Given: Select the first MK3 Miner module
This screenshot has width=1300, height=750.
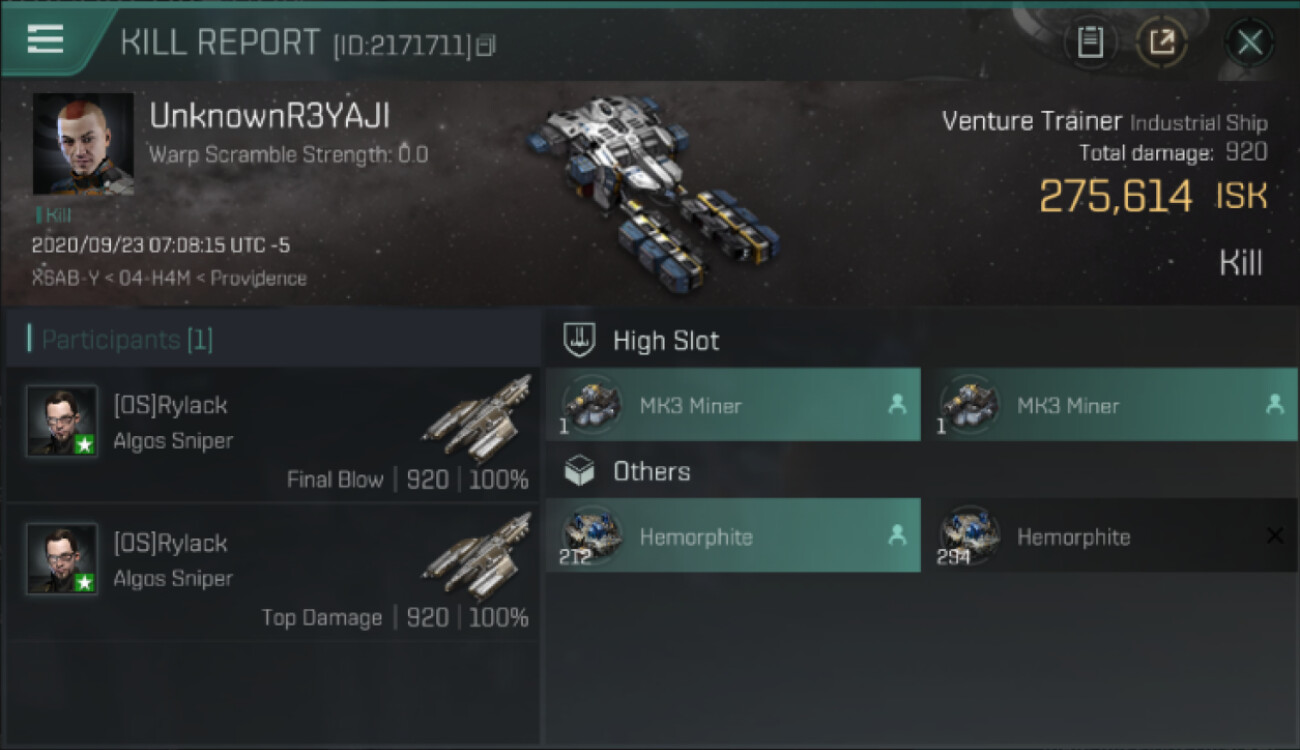Looking at the screenshot, I should 733,404.
